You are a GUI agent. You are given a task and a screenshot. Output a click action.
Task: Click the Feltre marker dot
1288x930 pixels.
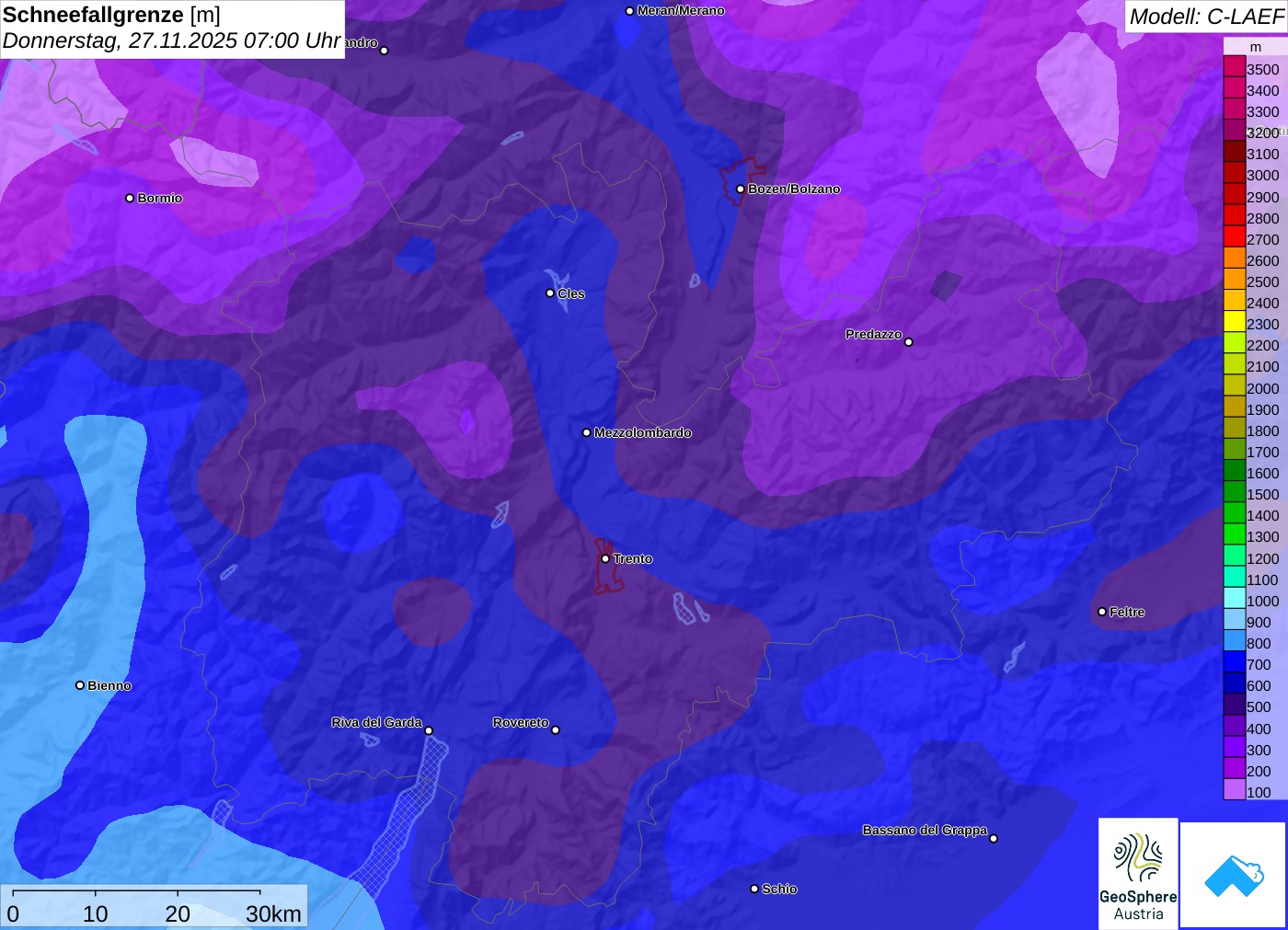click(1102, 612)
